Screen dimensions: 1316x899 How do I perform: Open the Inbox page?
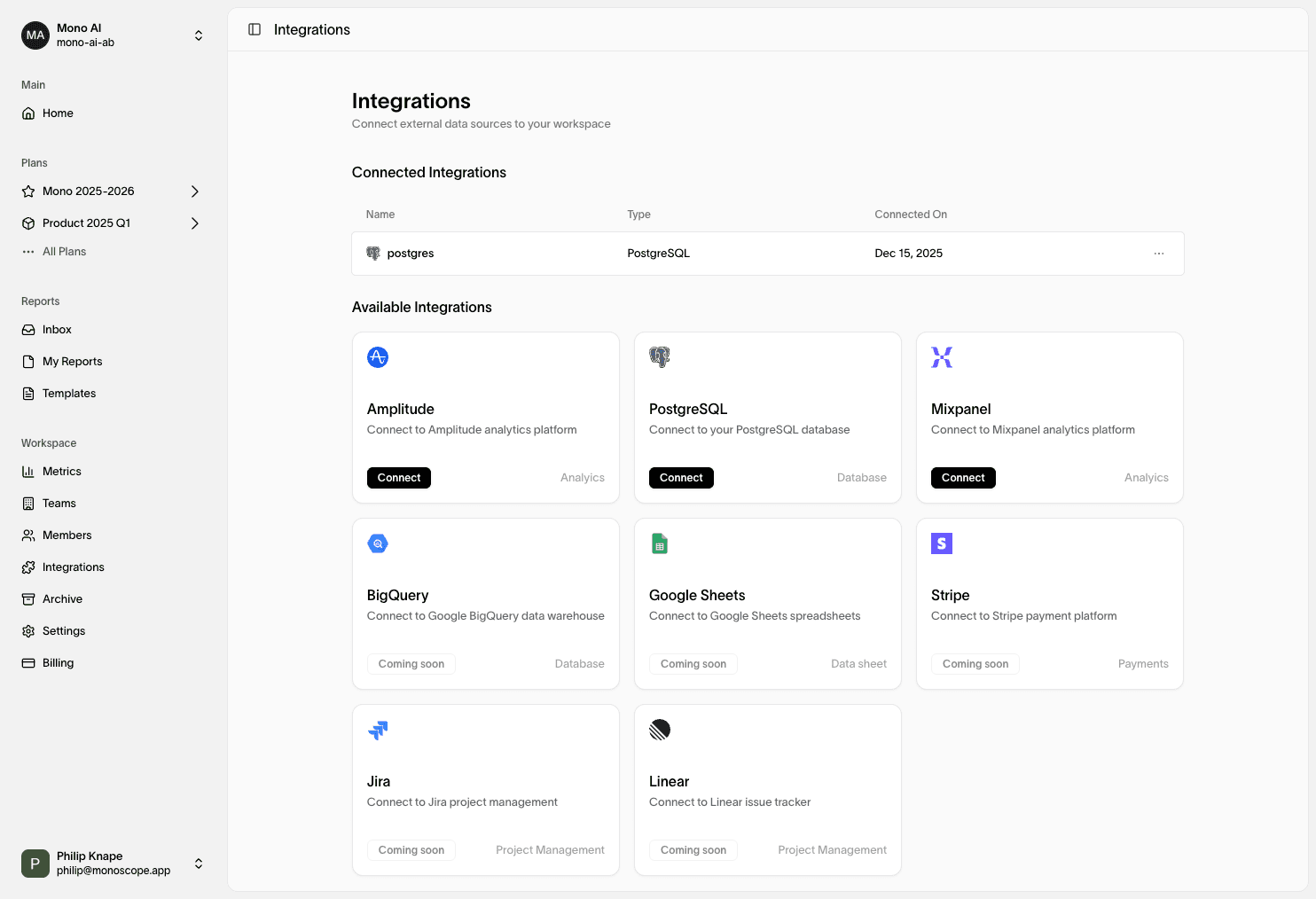[57, 330]
